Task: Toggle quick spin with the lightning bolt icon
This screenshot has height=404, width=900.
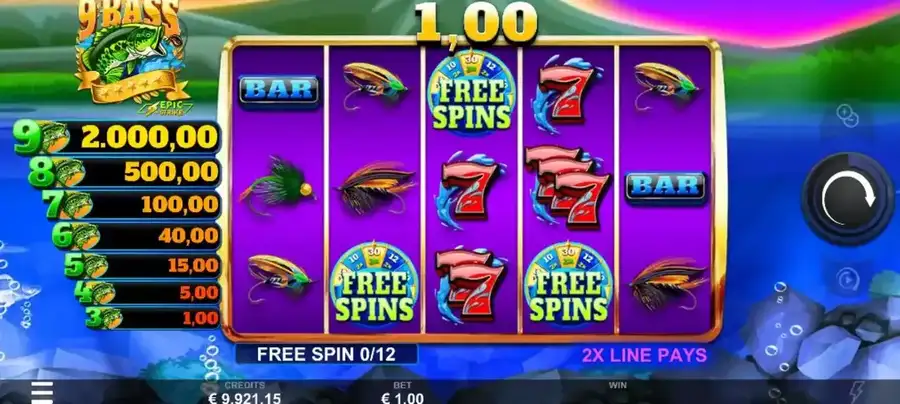Action: click(x=856, y=393)
